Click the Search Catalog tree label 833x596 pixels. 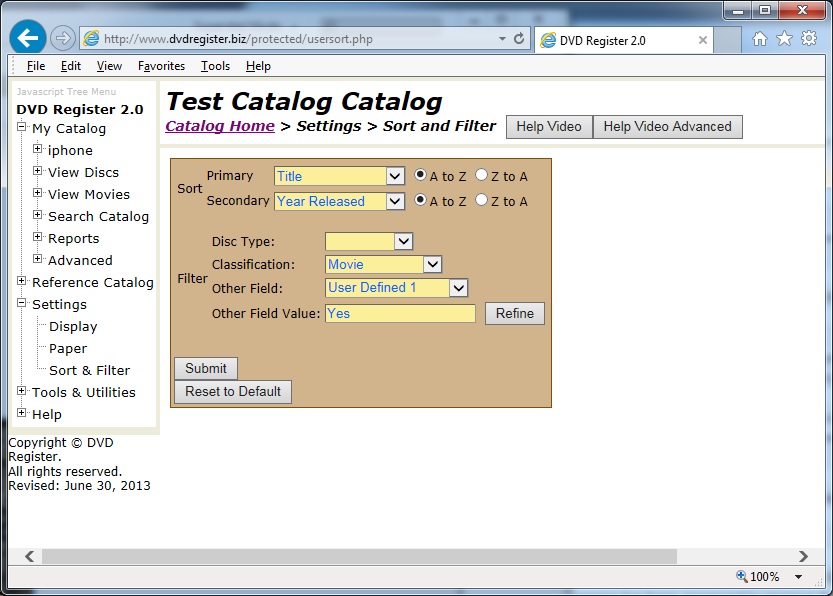(x=98, y=217)
